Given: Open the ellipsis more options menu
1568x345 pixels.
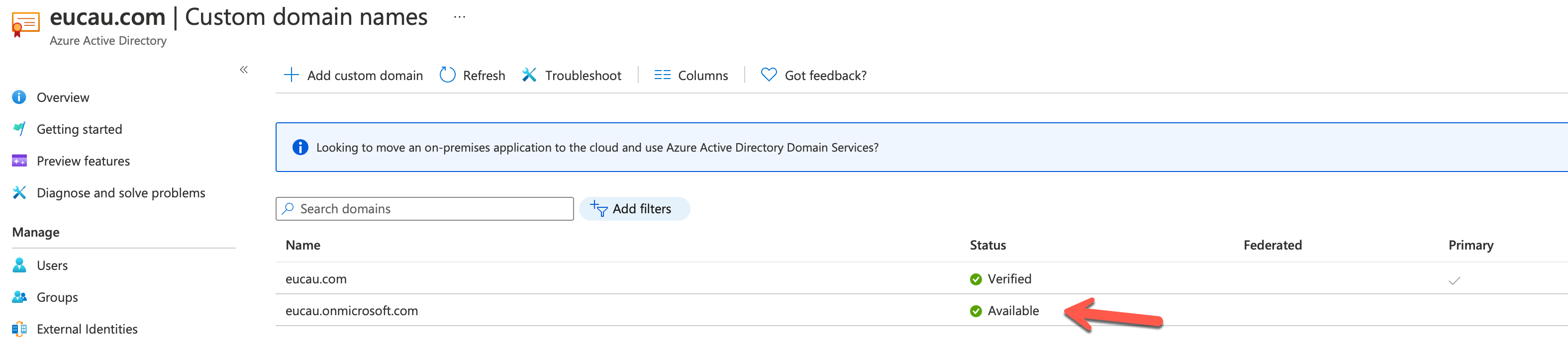Looking at the screenshot, I should coord(460,17).
